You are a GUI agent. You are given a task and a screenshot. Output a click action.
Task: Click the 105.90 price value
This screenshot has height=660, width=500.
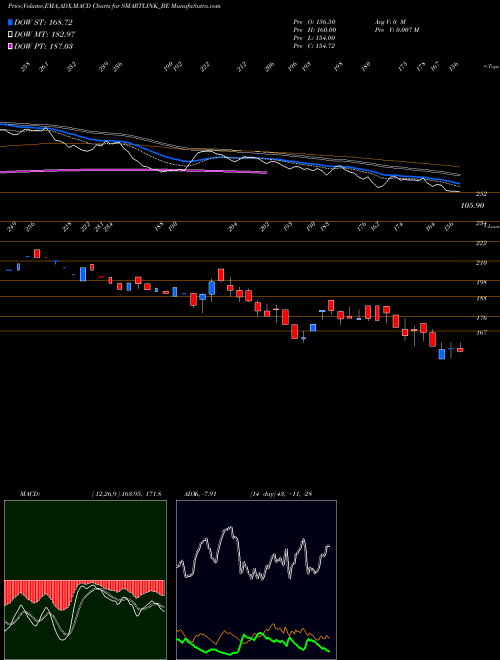point(472,205)
